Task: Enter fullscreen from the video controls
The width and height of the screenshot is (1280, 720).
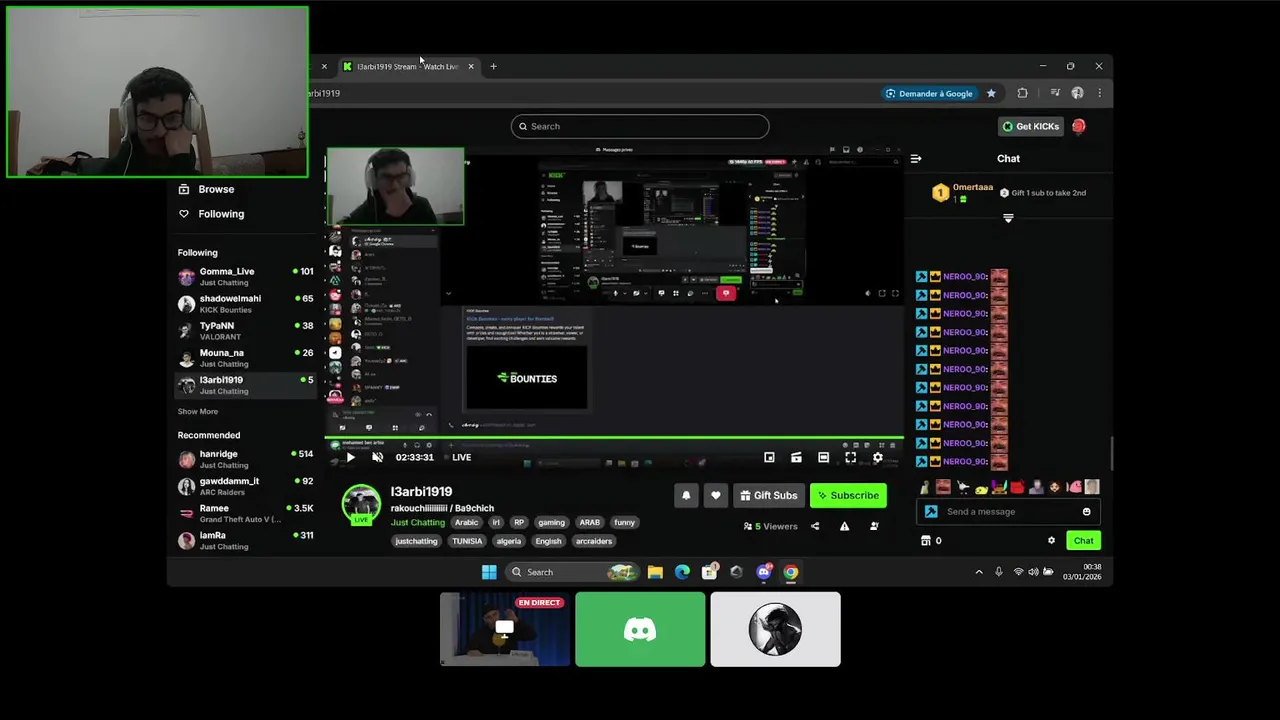Action: click(850, 457)
